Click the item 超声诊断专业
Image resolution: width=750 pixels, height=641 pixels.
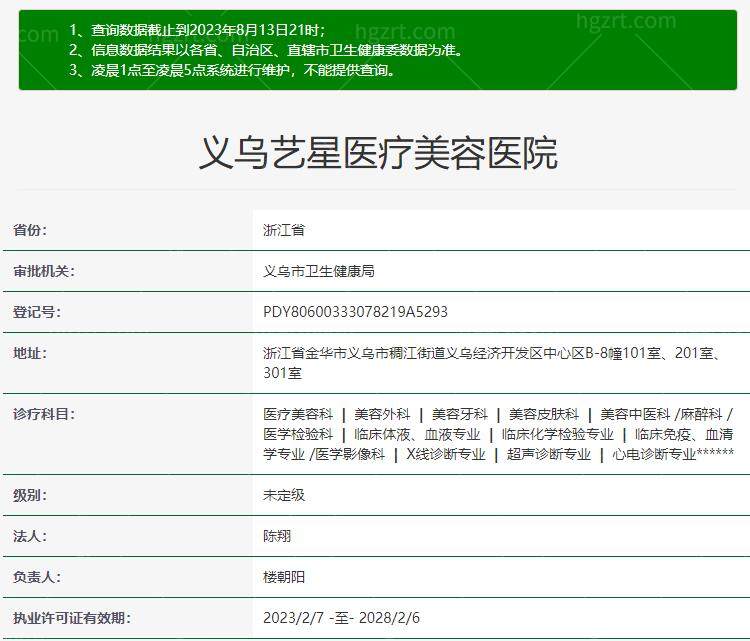[x=549, y=454]
